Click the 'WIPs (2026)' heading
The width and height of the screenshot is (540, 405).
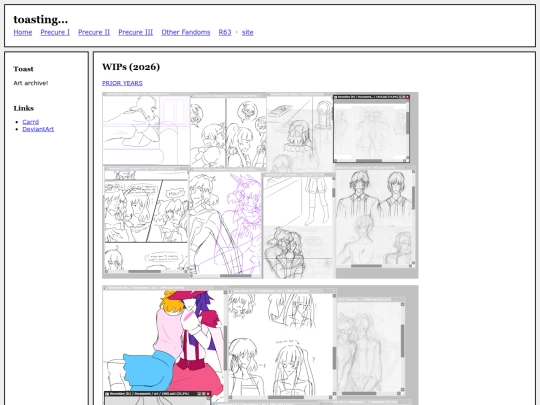pyautogui.click(x=131, y=67)
